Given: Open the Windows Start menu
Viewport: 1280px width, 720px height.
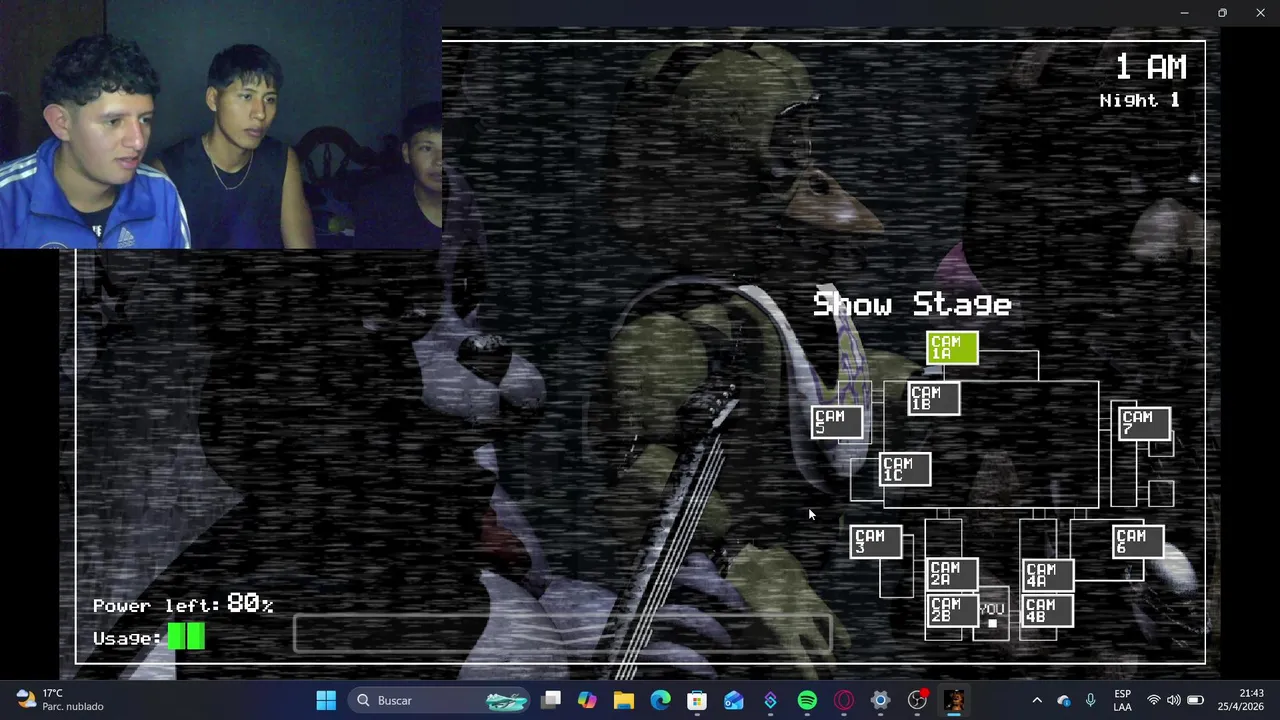Looking at the screenshot, I should pyautogui.click(x=326, y=700).
